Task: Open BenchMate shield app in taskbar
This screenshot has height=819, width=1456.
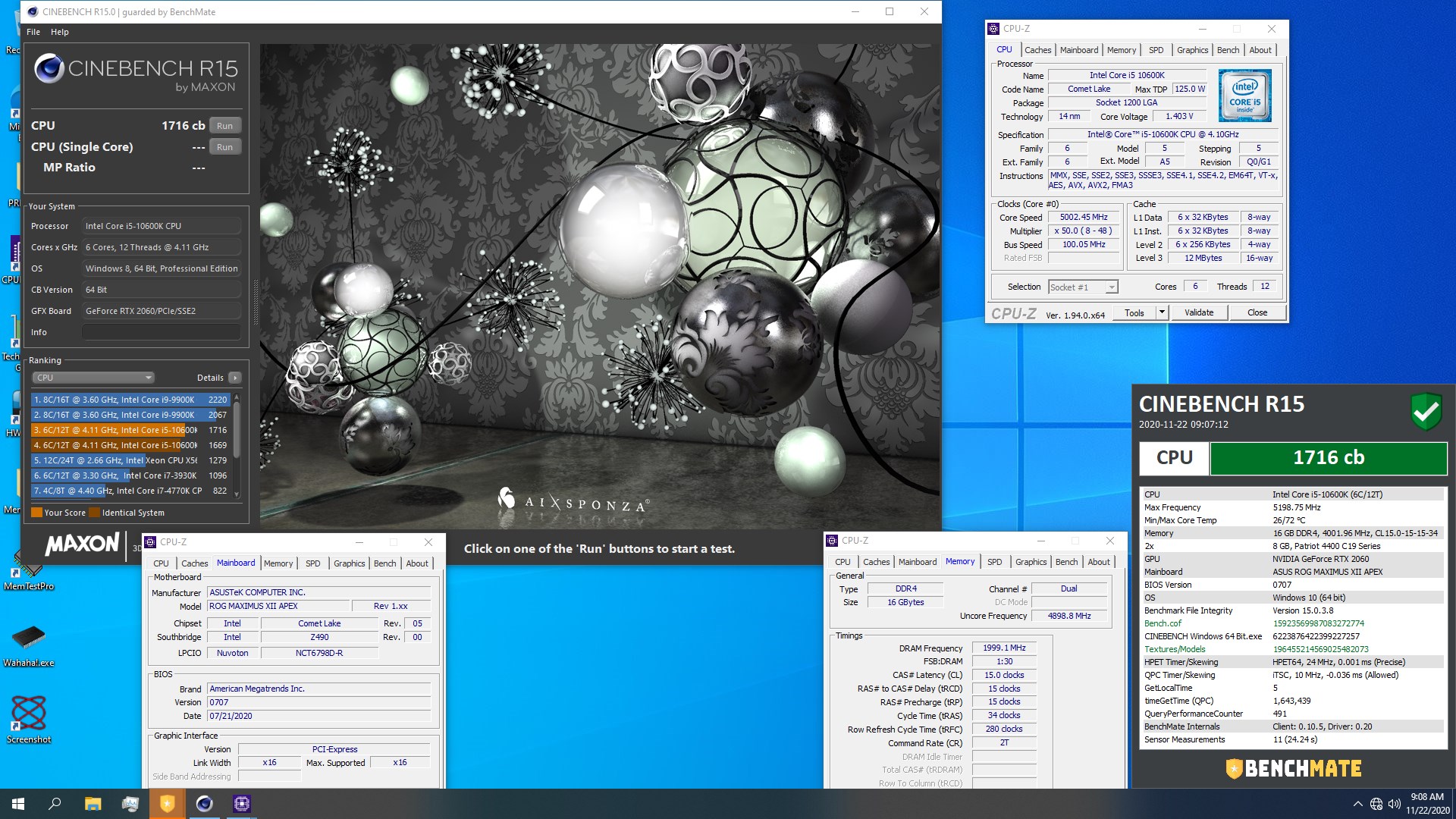Action: [167, 804]
